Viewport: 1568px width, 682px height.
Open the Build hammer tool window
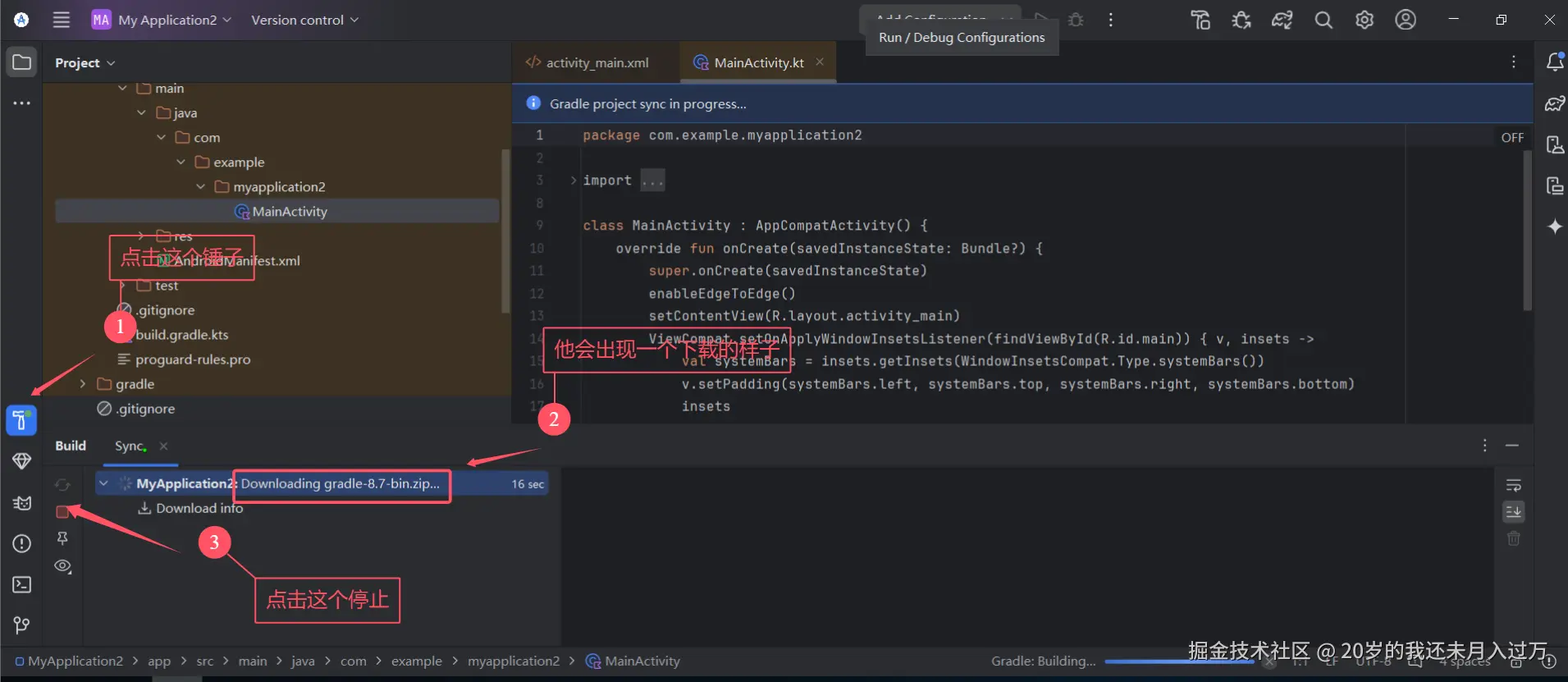(x=21, y=420)
